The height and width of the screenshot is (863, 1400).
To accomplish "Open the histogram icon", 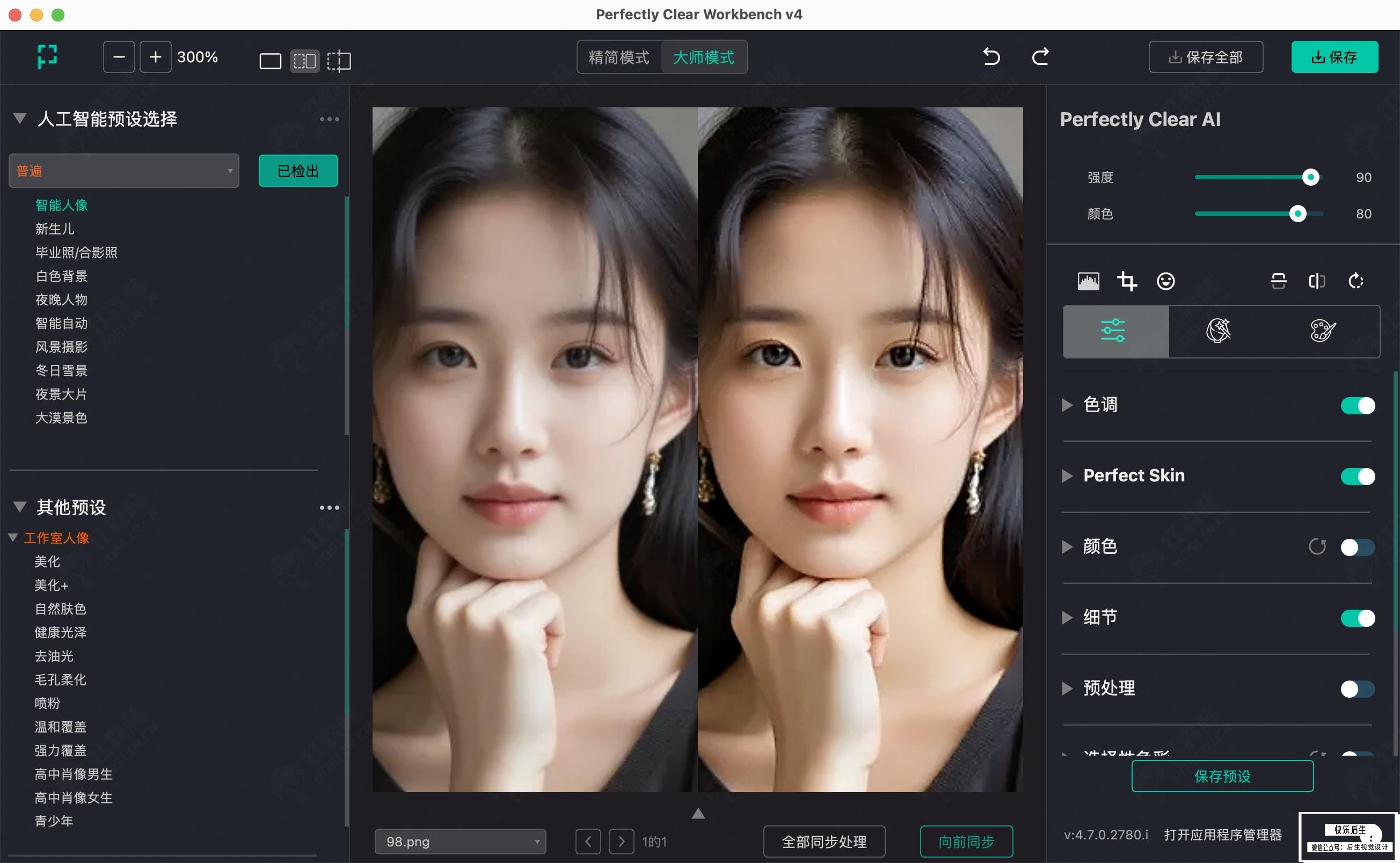I will click(x=1088, y=281).
